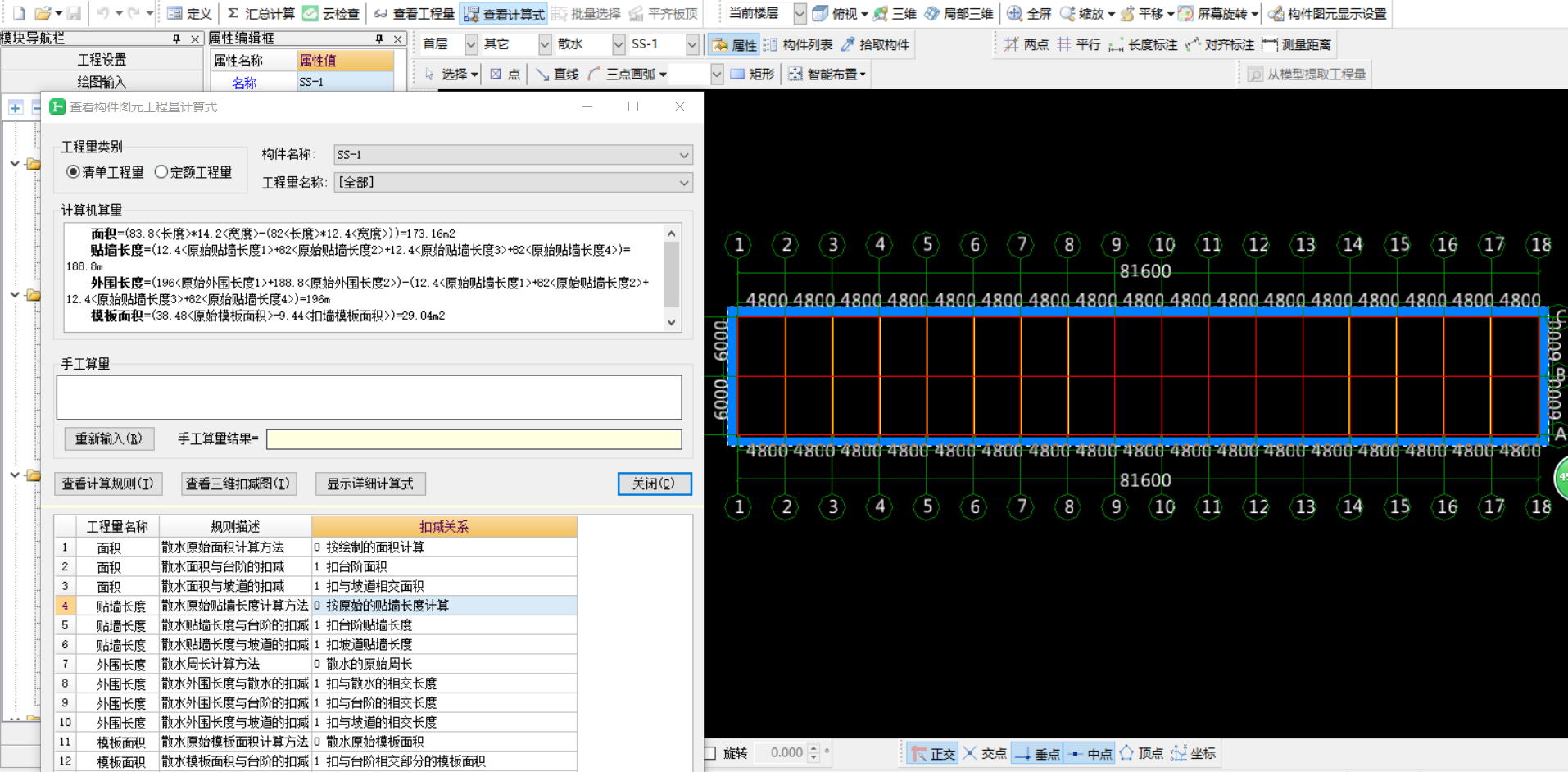Select 清单工程量 radio button
Viewport: 1568px width, 772px height.
[73, 172]
